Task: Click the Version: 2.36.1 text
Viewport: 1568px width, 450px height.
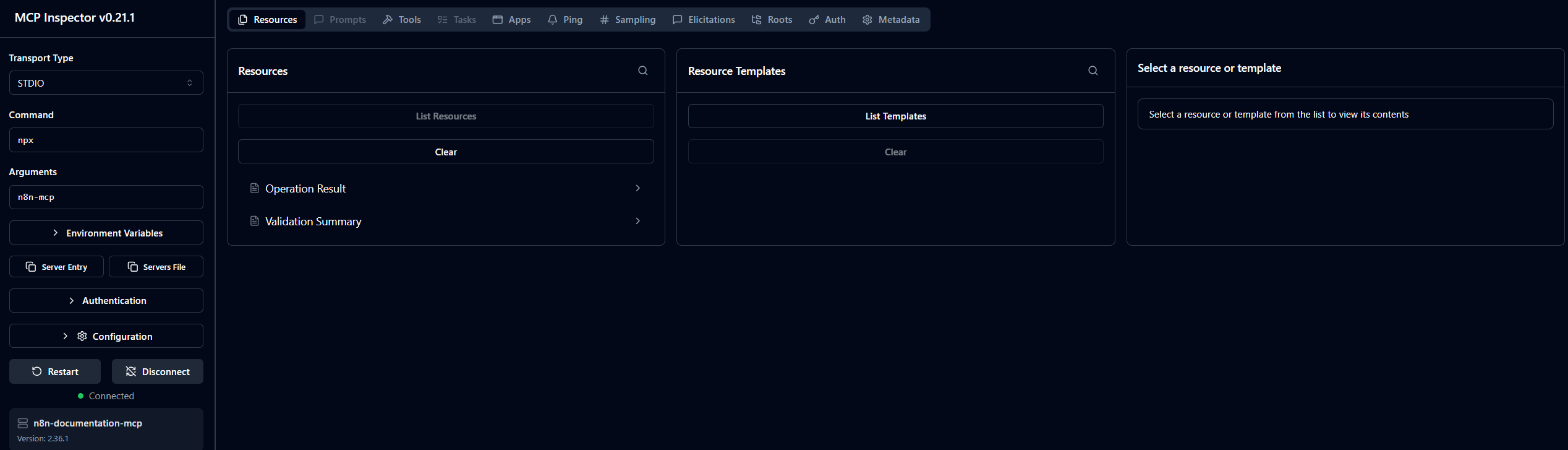Action: coord(43,439)
